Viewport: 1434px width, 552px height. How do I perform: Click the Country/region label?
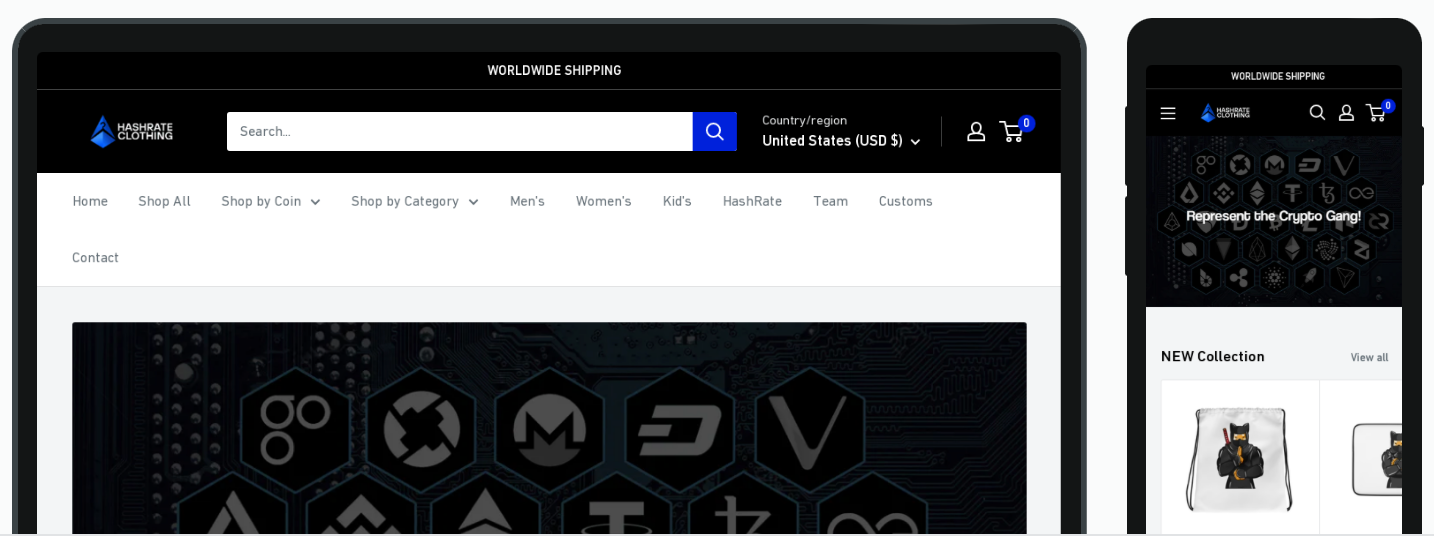804,120
